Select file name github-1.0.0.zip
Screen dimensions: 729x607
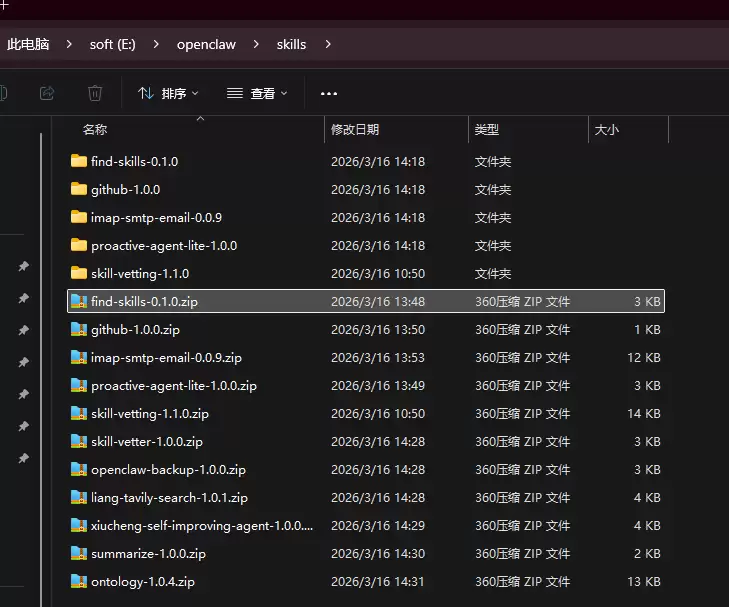135,330
